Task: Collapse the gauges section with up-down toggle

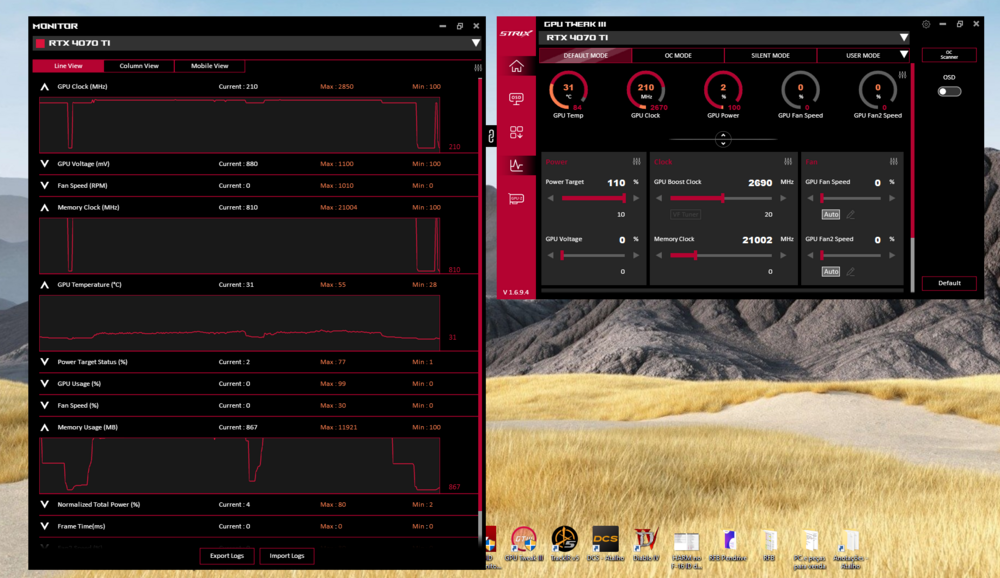Action: click(723, 139)
